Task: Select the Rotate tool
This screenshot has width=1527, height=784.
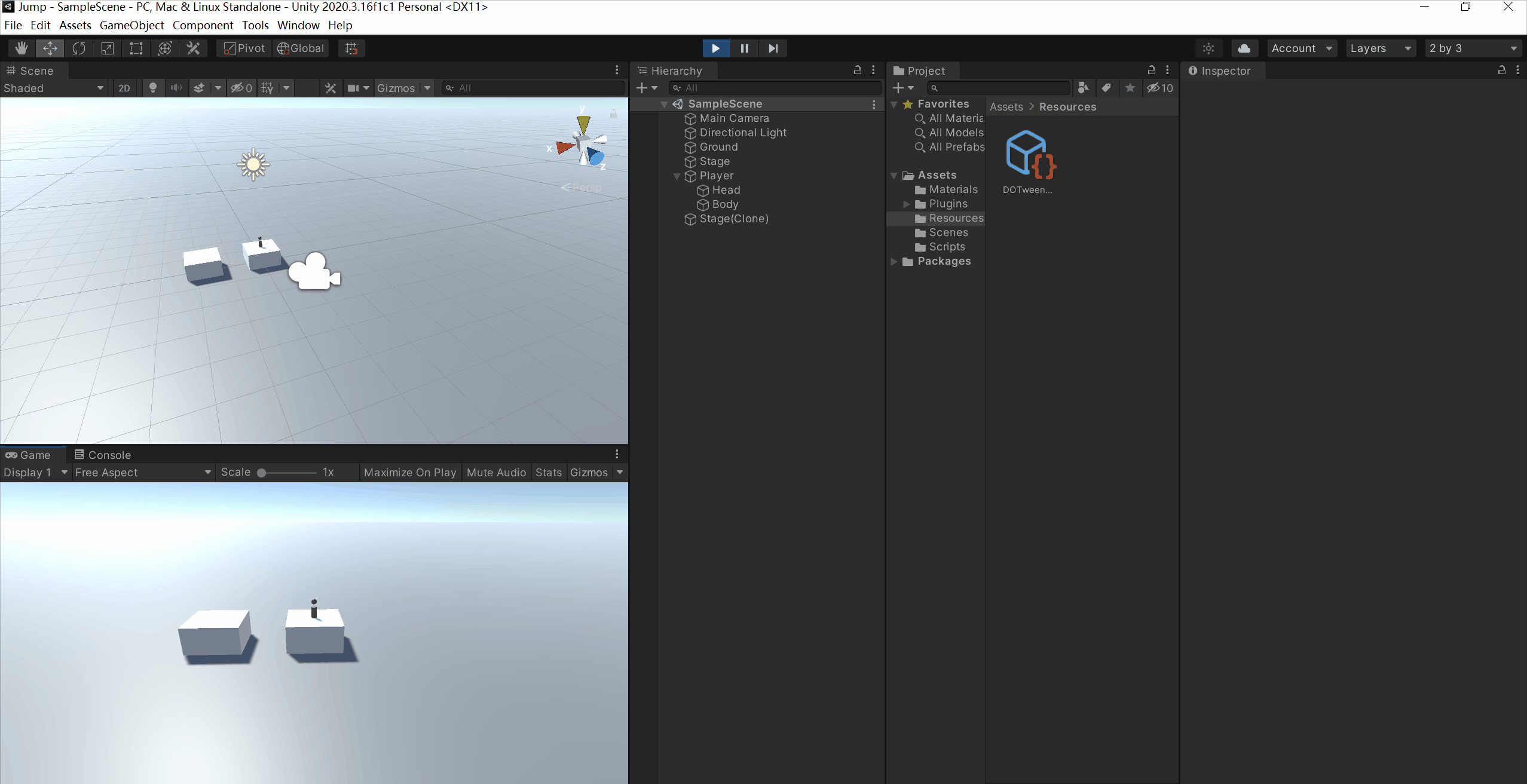Action: [x=79, y=48]
